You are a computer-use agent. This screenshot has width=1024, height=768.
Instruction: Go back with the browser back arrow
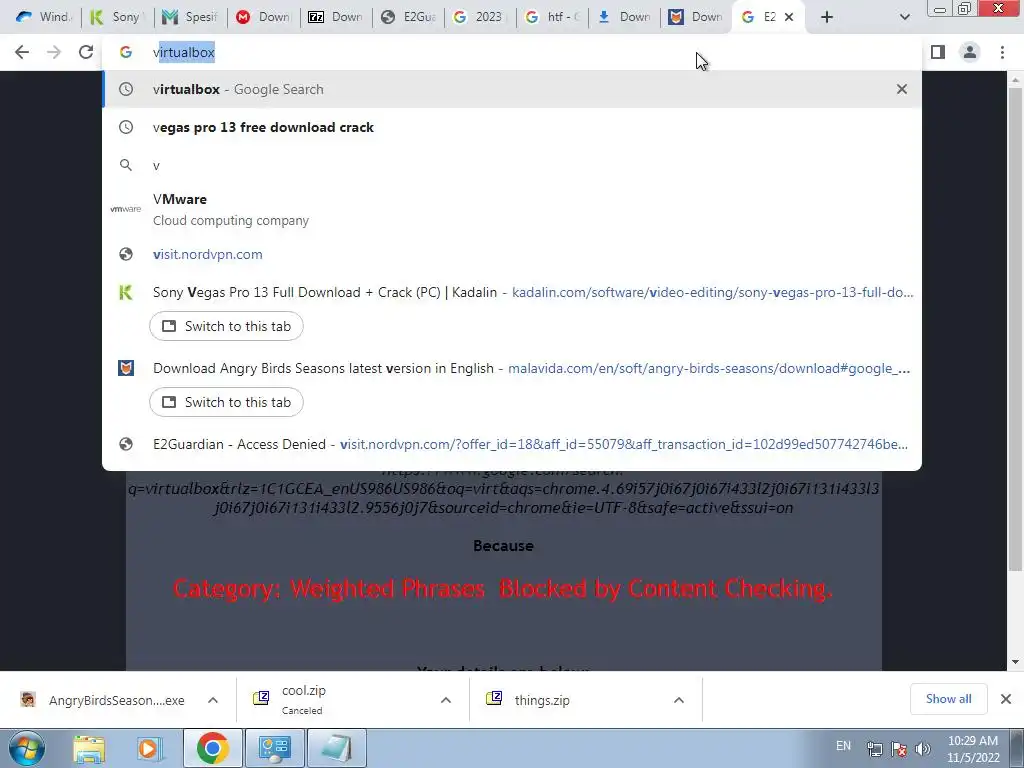click(x=22, y=52)
